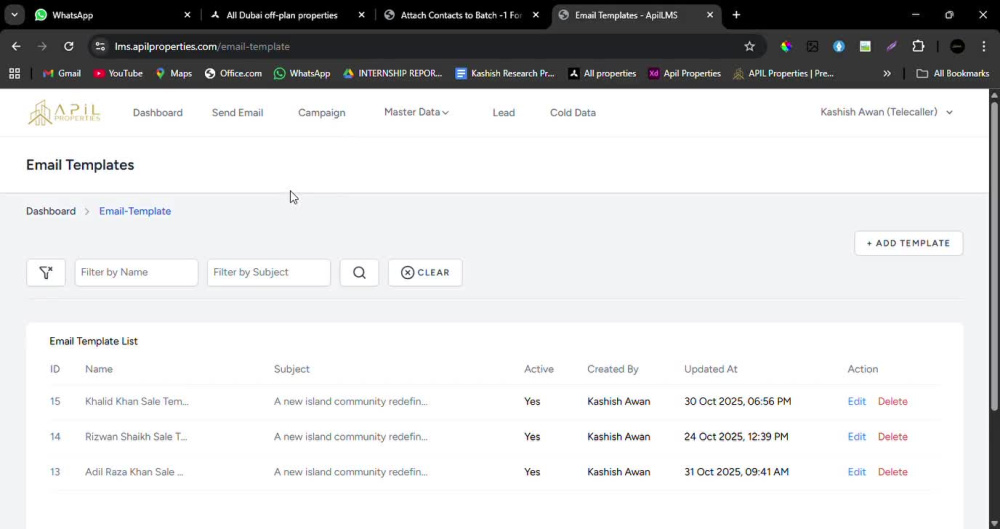
Task: Open the Kashish Research Pr... bookmark
Action: (x=505, y=73)
